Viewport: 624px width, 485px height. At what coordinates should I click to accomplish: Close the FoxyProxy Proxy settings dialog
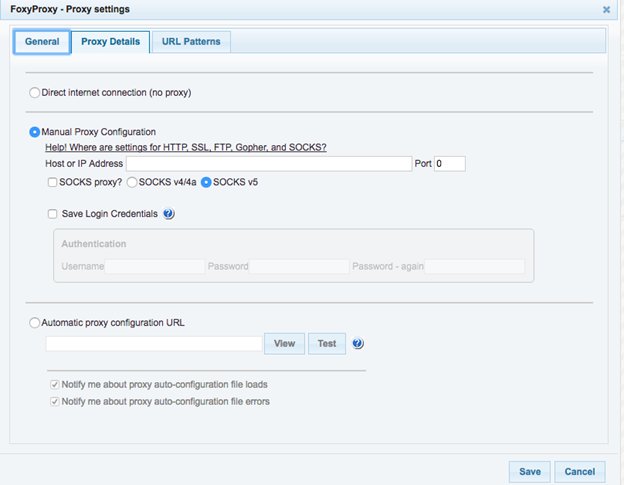606,10
